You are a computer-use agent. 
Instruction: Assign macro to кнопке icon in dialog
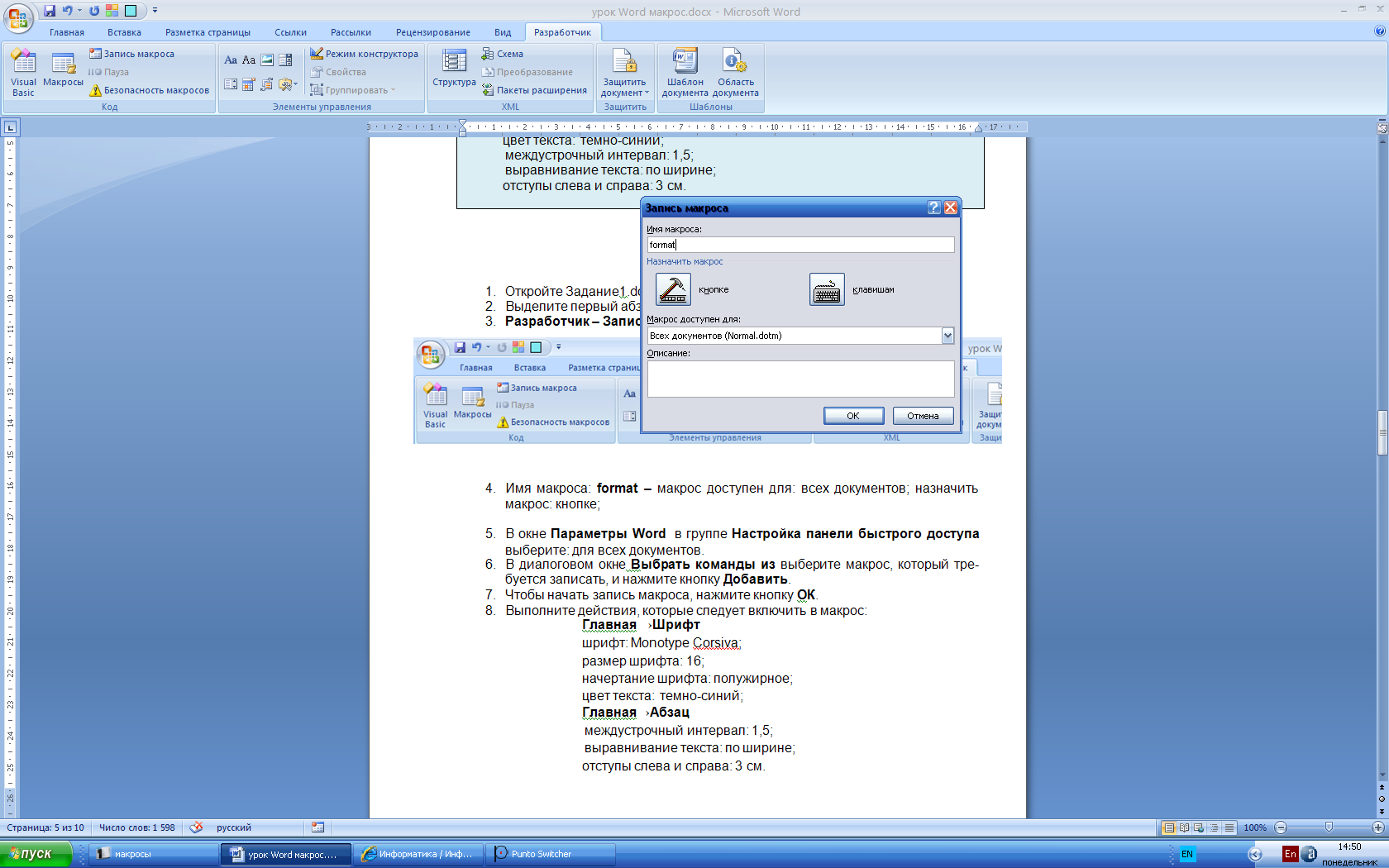point(673,289)
